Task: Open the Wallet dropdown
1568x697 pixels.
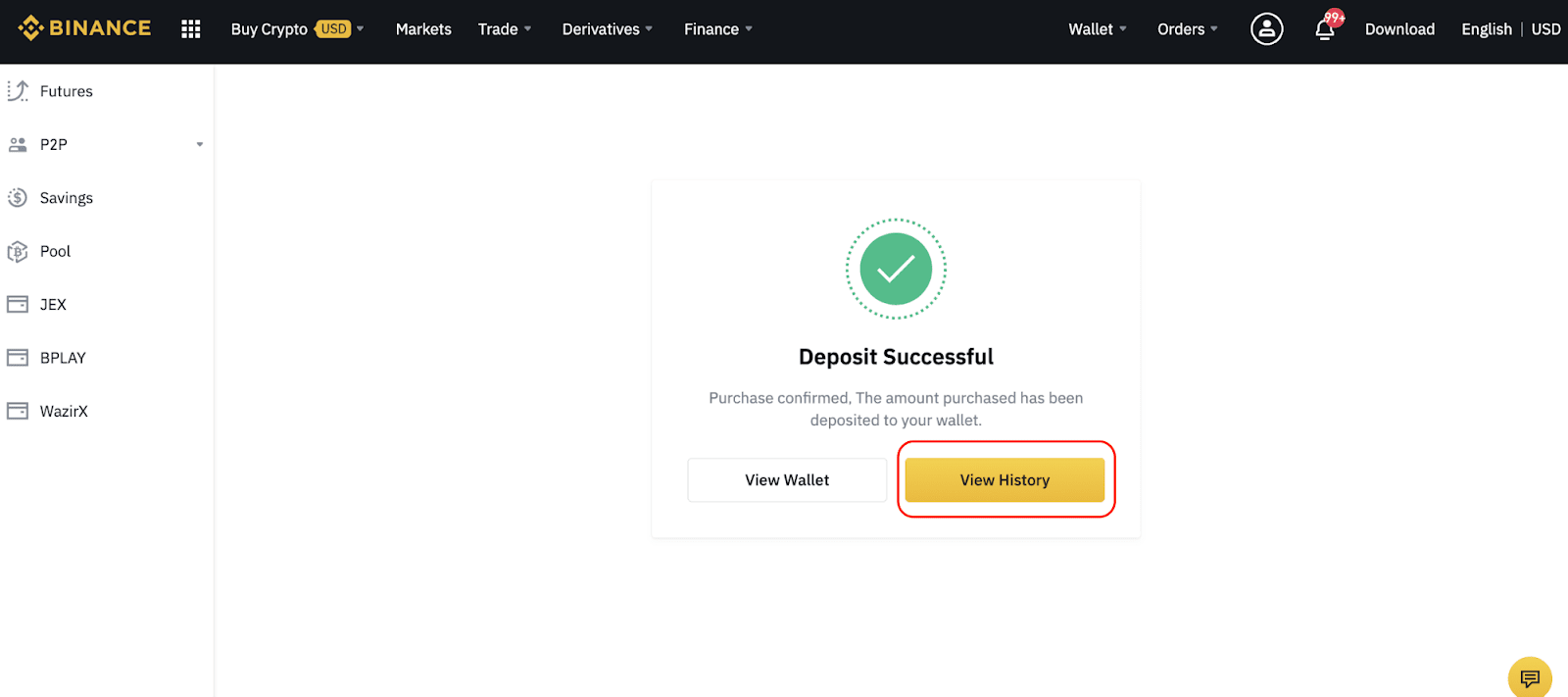Action: click(1098, 29)
